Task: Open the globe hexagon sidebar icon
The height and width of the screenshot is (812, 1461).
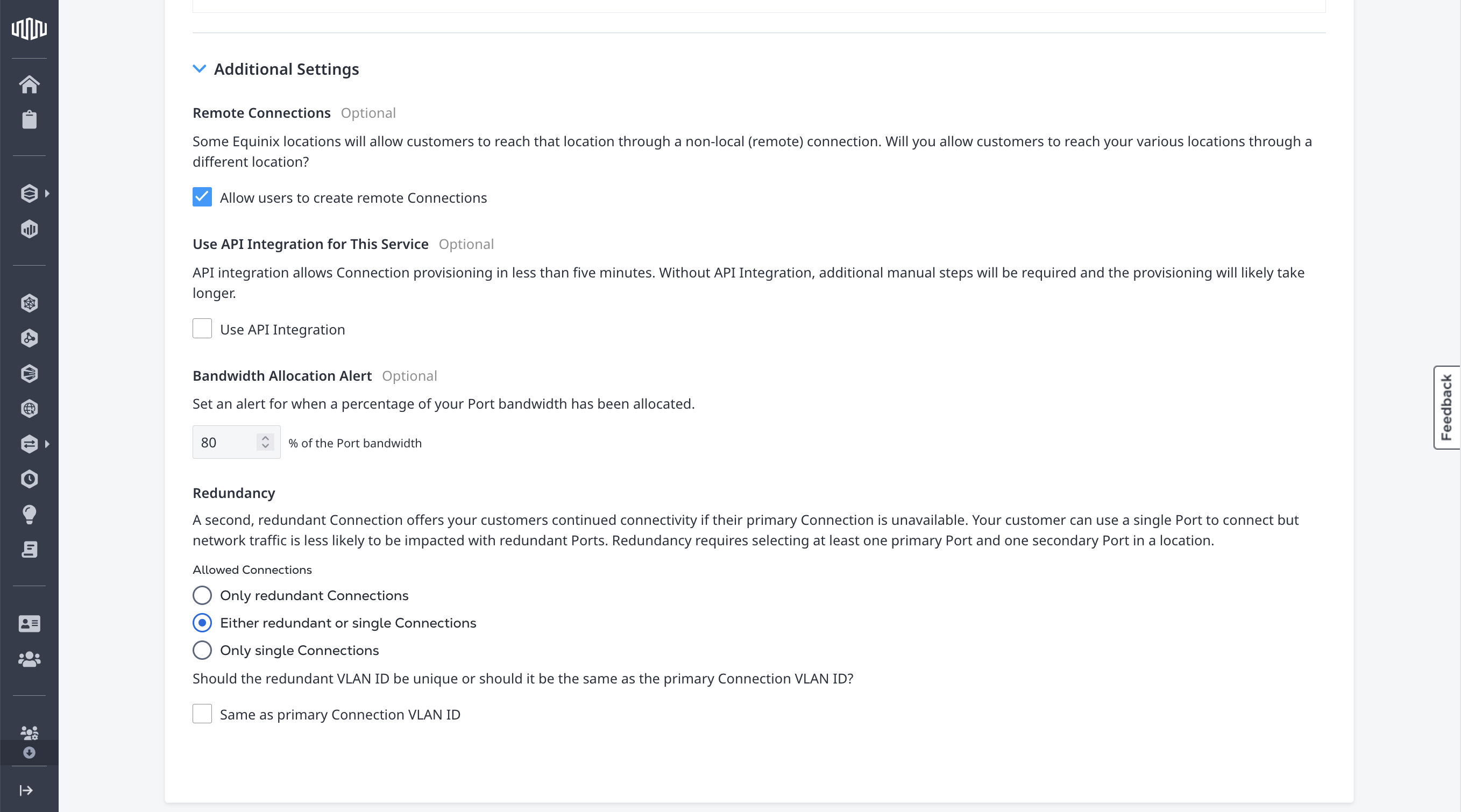Action: (x=29, y=409)
